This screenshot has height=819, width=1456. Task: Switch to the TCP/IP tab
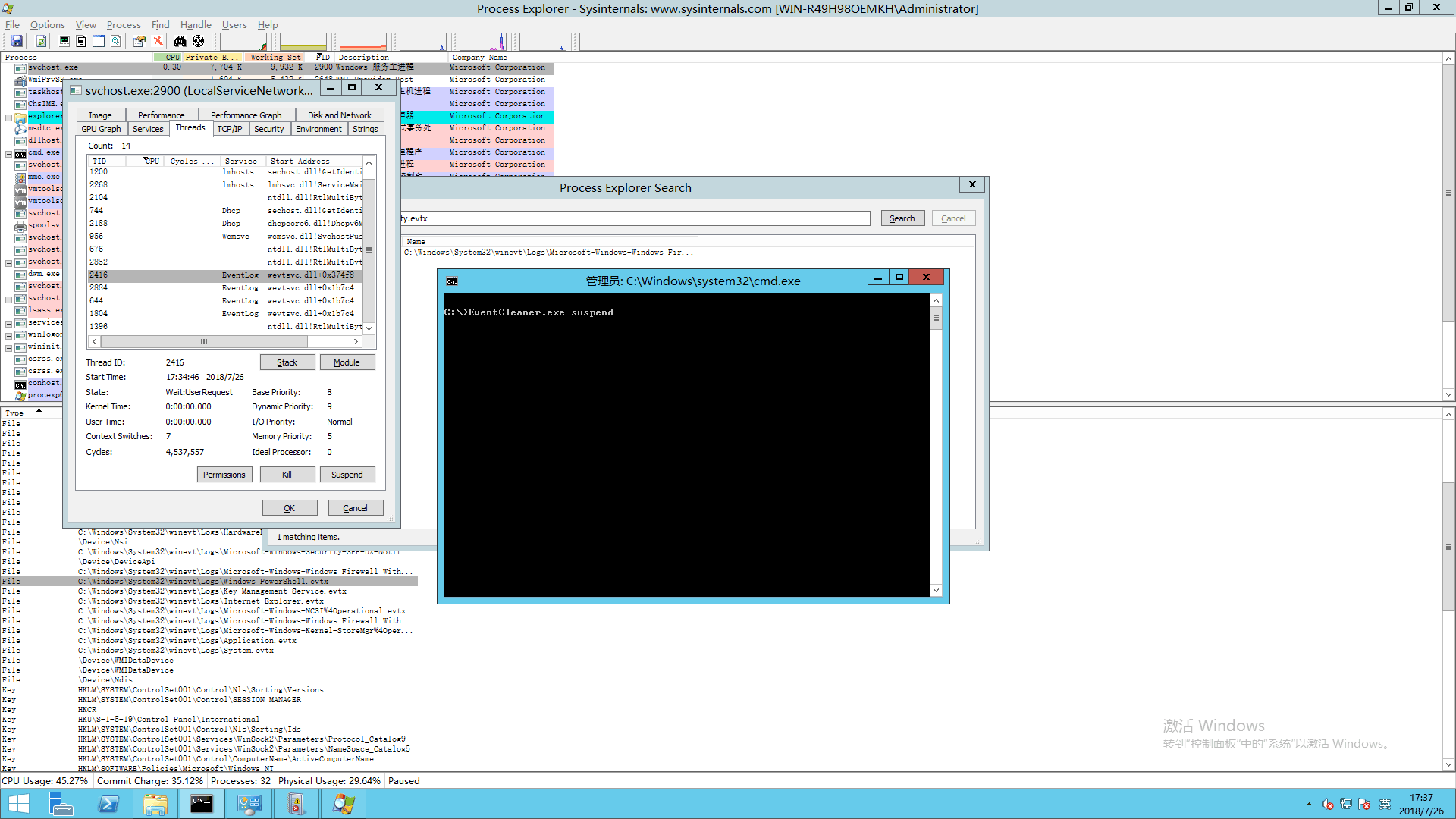(229, 129)
